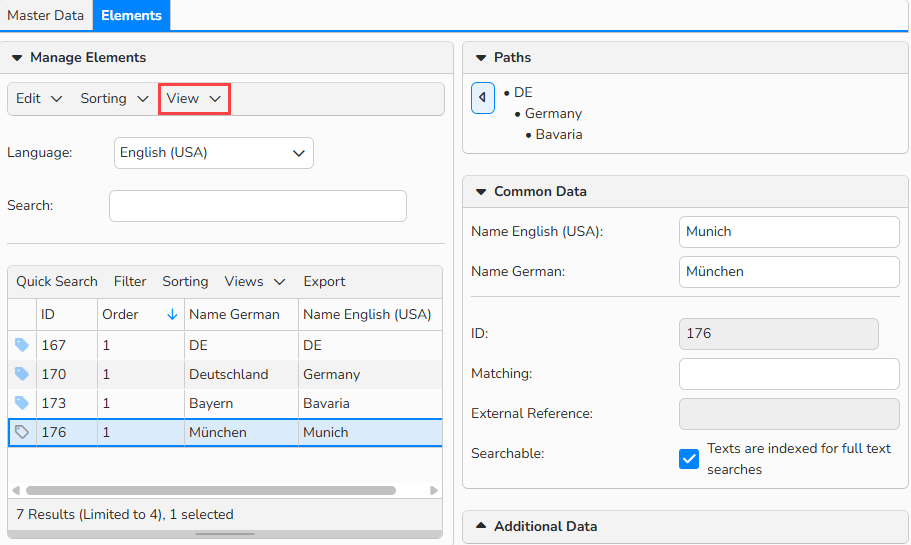Open the Sorting dropdown in Manage Elements toolbar
Screen dimensions: 911x545
point(114,99)
